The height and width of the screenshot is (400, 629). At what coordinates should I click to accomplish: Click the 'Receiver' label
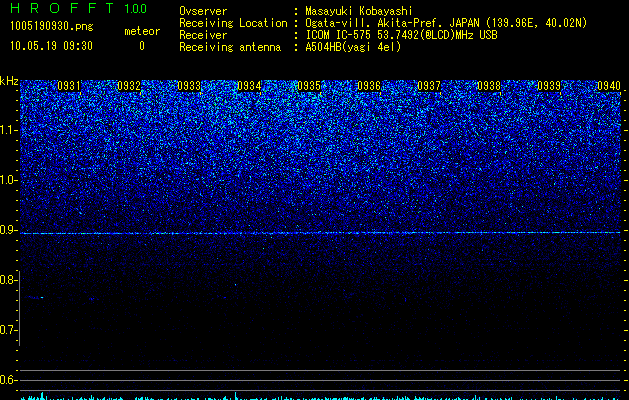tap(203, 35)
